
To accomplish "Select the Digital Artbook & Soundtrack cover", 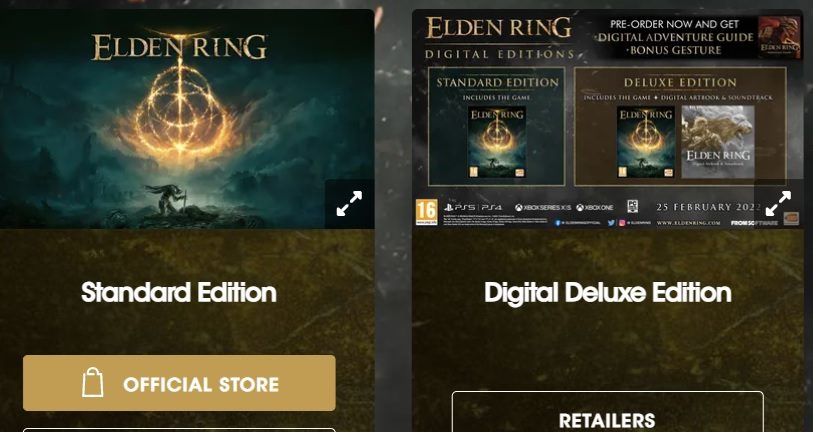I will coord(718,142).
